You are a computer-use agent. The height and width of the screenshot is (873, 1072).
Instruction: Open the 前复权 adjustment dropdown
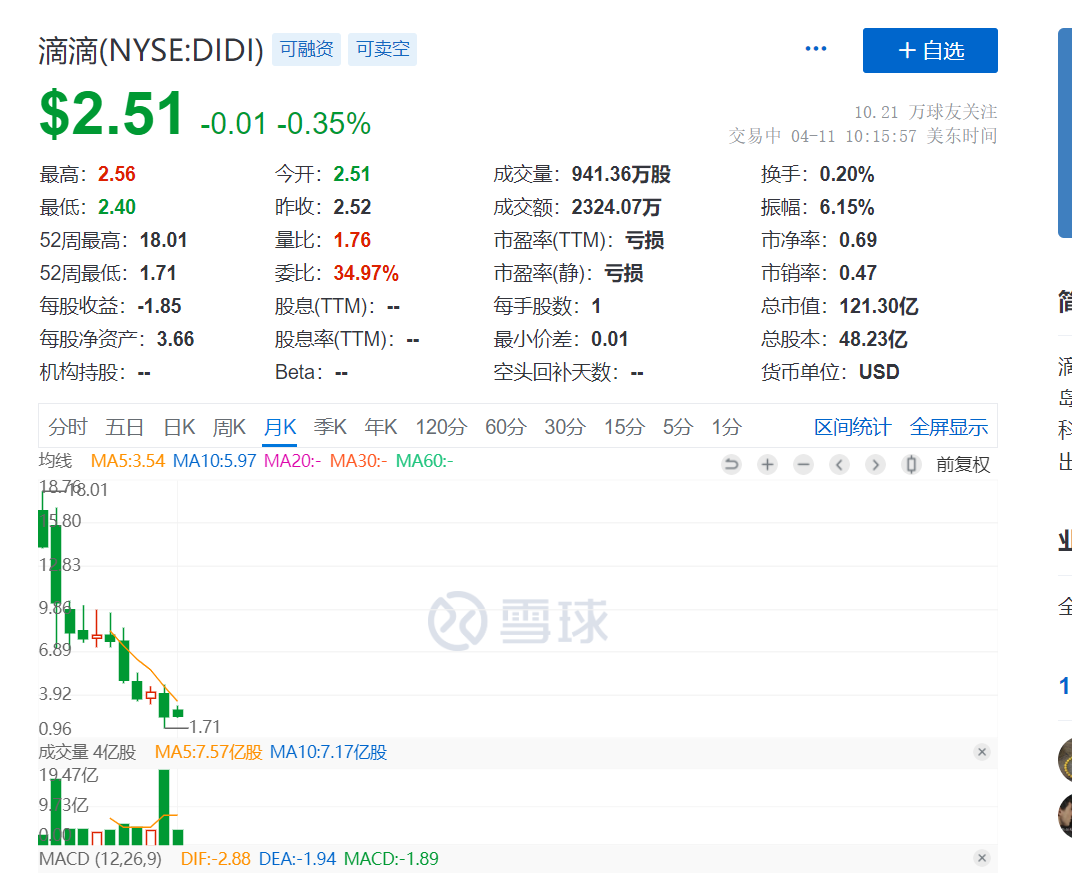(963, 465)
